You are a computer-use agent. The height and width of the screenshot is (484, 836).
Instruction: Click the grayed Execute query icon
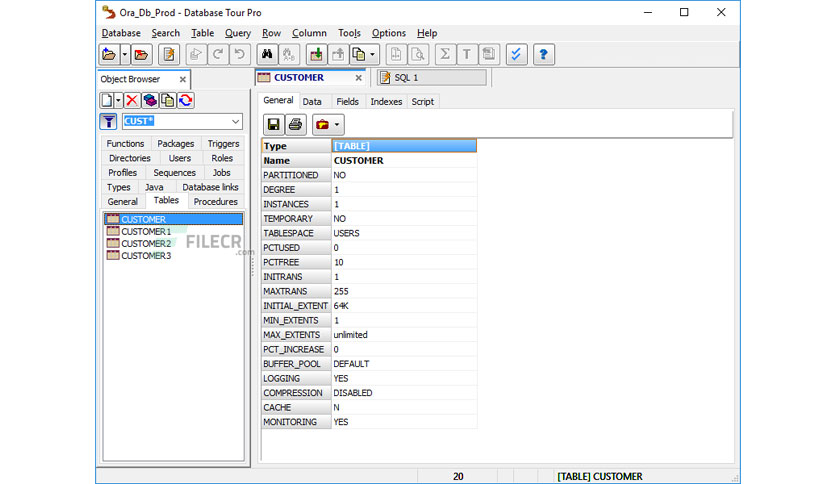point(196,54)
